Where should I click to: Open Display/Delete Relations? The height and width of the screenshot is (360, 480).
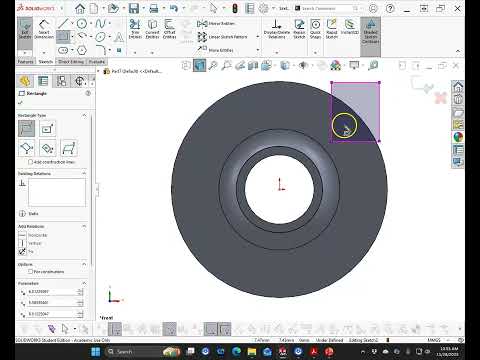click(x=277, y=29)
